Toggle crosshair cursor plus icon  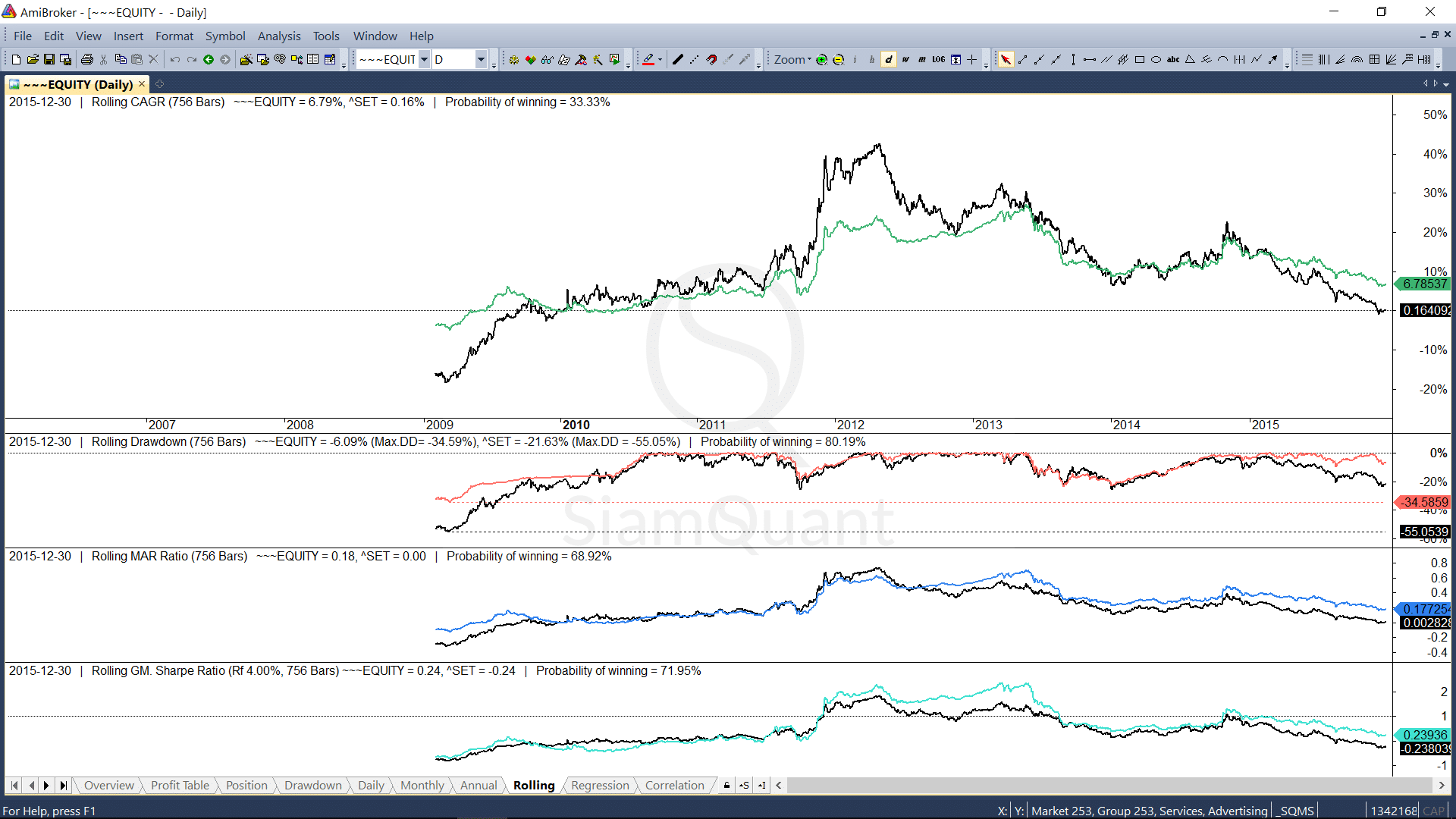(x=971, y=59)
